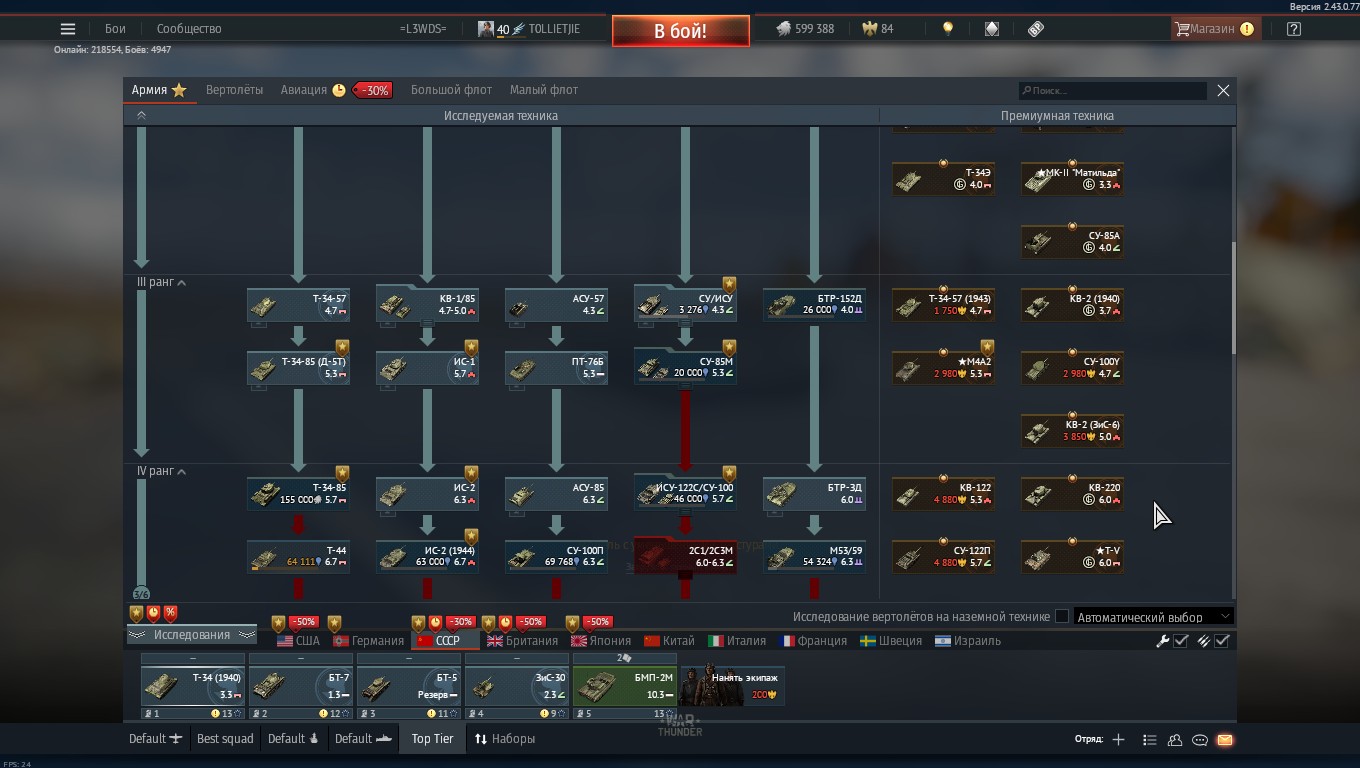Select the ИС-2 (1944) card
The width and height of the screenshot is (1360, 768).
[x=427, y=557]
